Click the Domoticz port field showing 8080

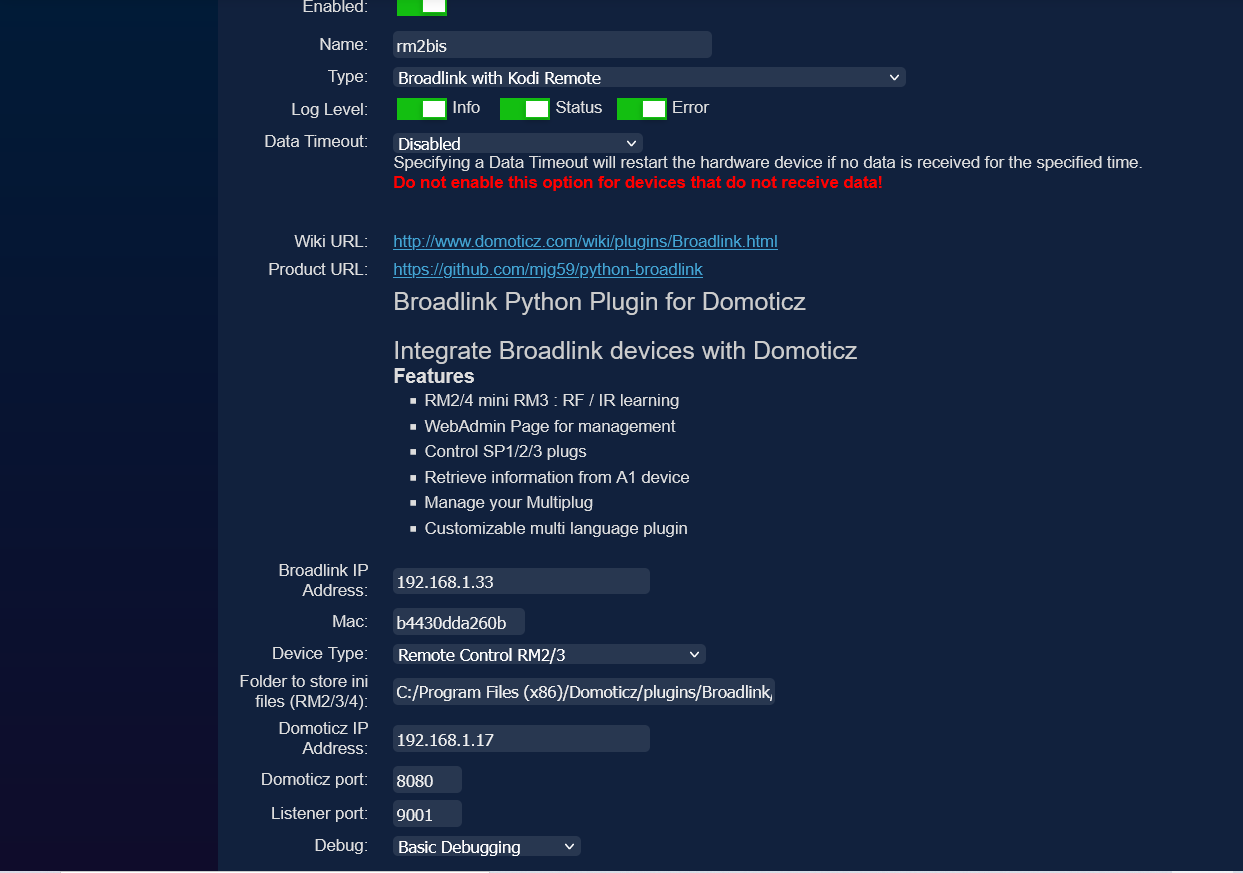click(427, 780)
